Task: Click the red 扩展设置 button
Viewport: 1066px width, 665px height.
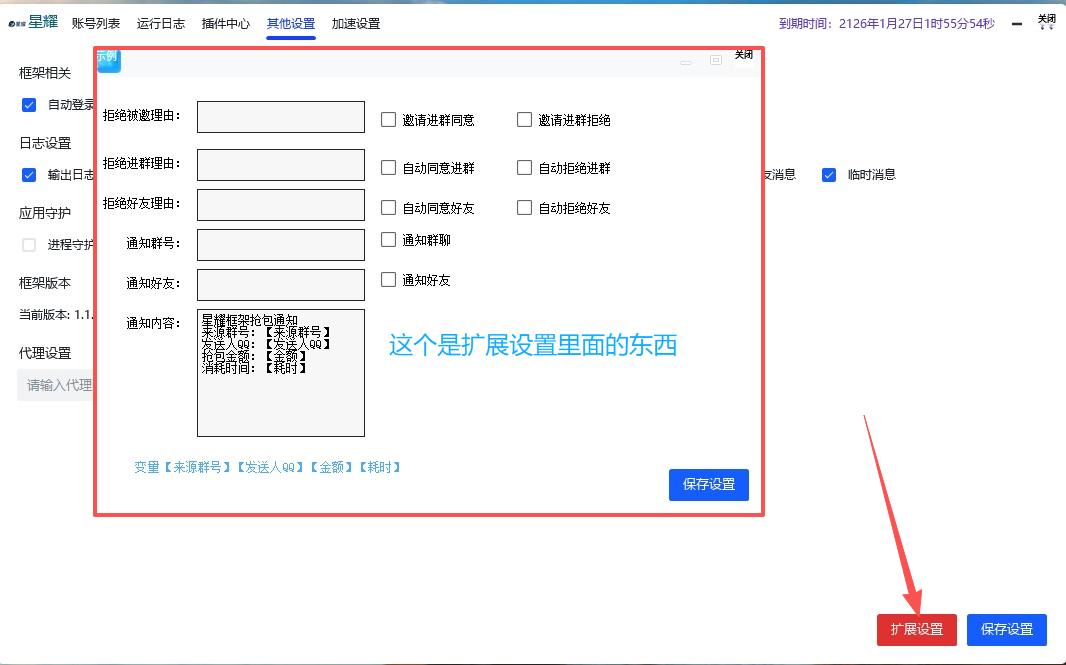Action: 916,630
